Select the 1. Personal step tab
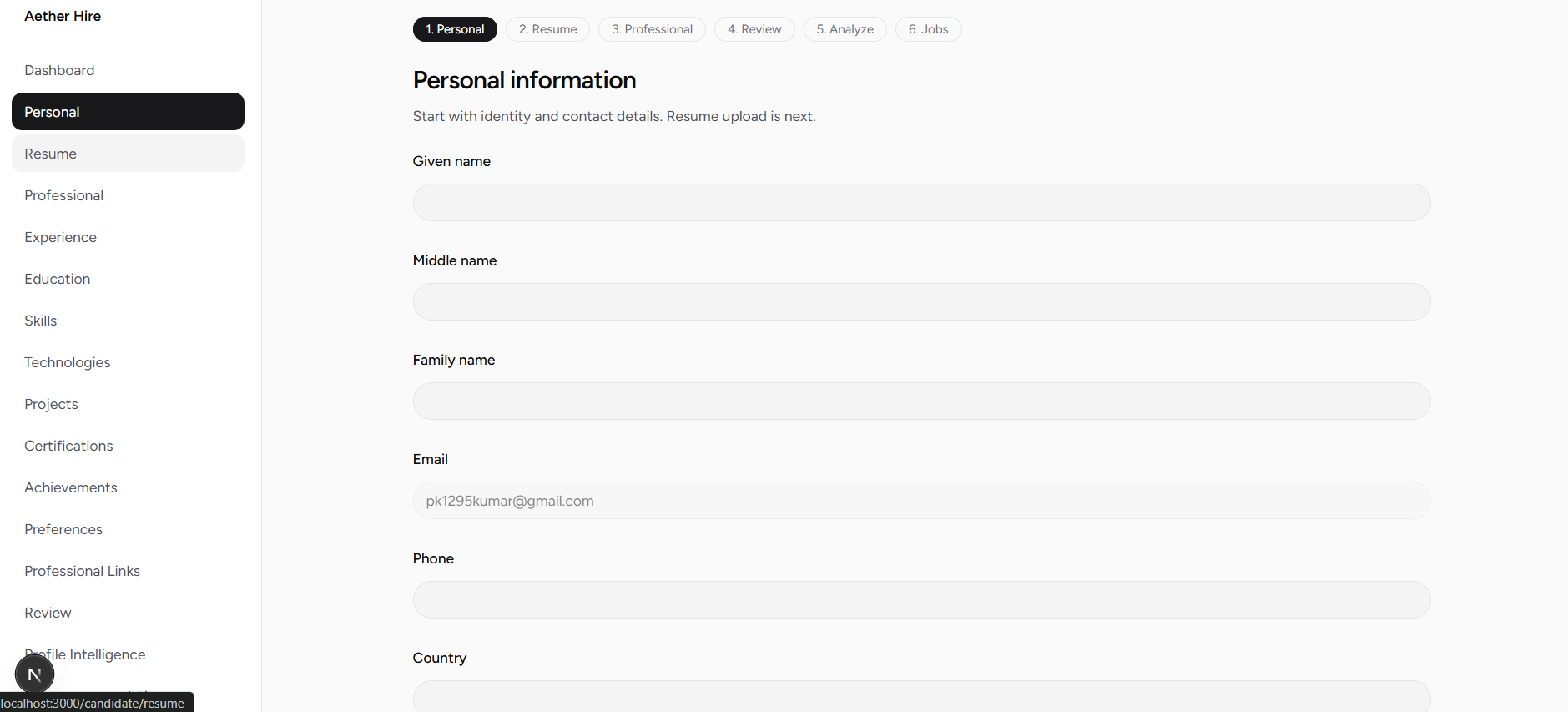The height and width of the screenshot is (712, 1568). coord(455,29)
